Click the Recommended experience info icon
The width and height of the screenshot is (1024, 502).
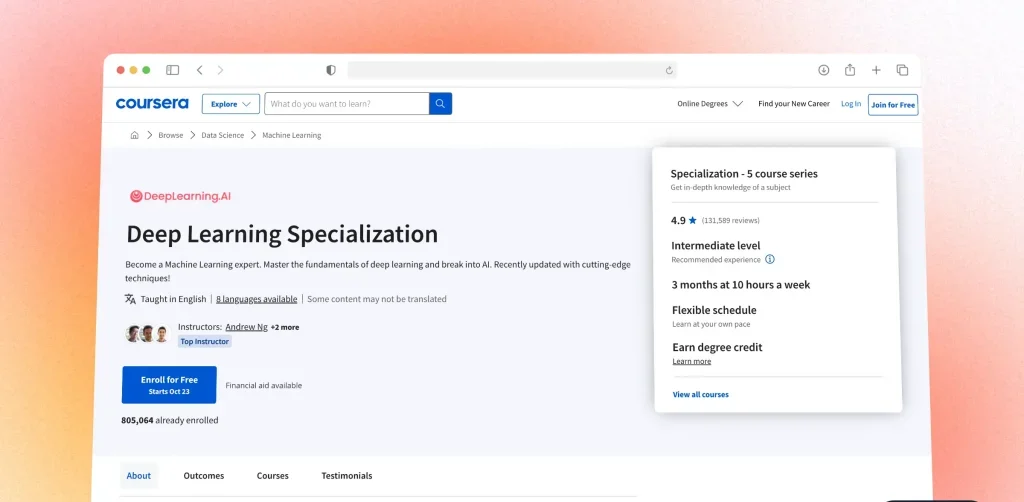pos(770,259)
